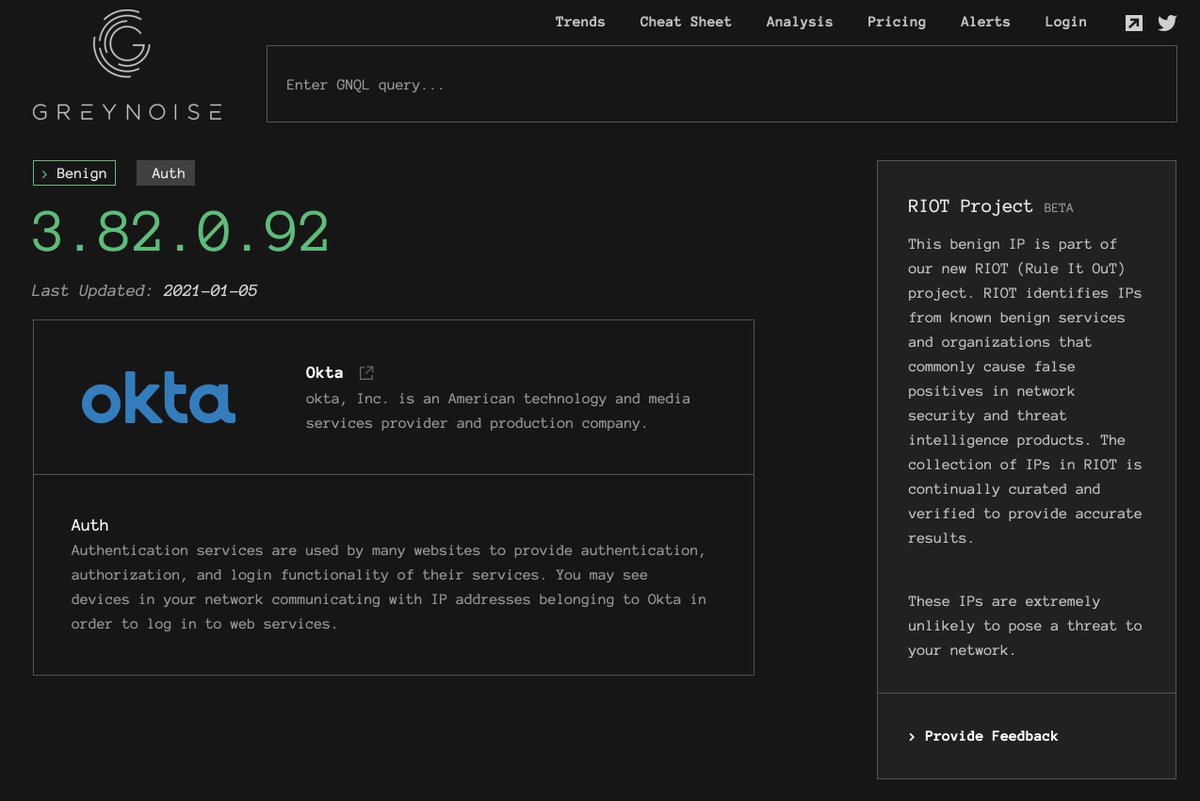The image size is (1200, 801).
Task: Click the BETA label beside RIOT Project
Action: 1060,207
